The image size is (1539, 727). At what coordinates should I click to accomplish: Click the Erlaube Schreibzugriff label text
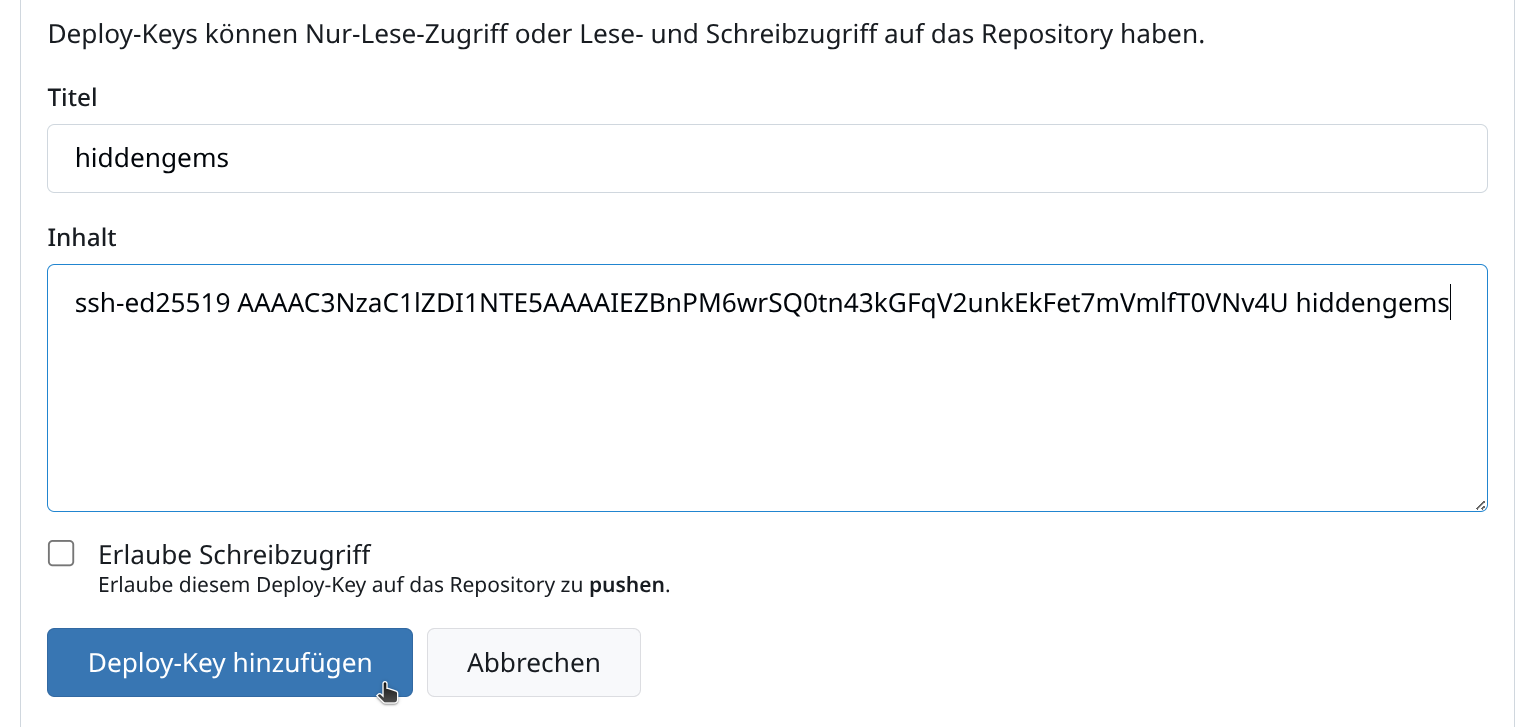pyautogui.click(x=234, y=554)
